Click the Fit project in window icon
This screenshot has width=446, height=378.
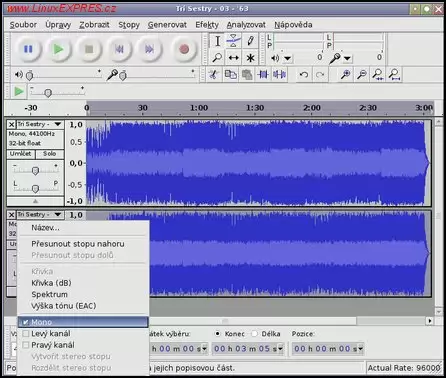(x=394, y=74)
